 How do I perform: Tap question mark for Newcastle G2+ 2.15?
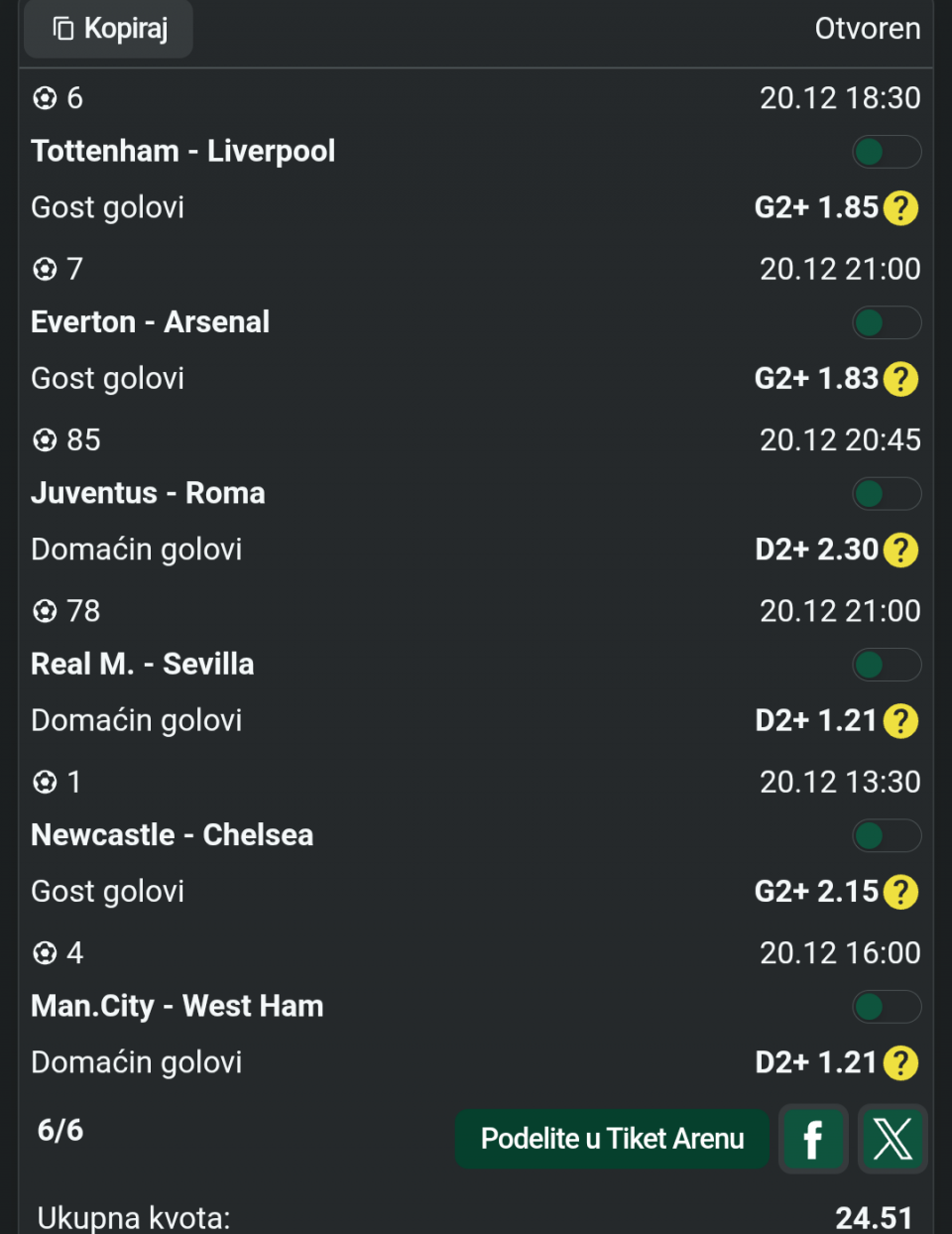pos(900,892)
